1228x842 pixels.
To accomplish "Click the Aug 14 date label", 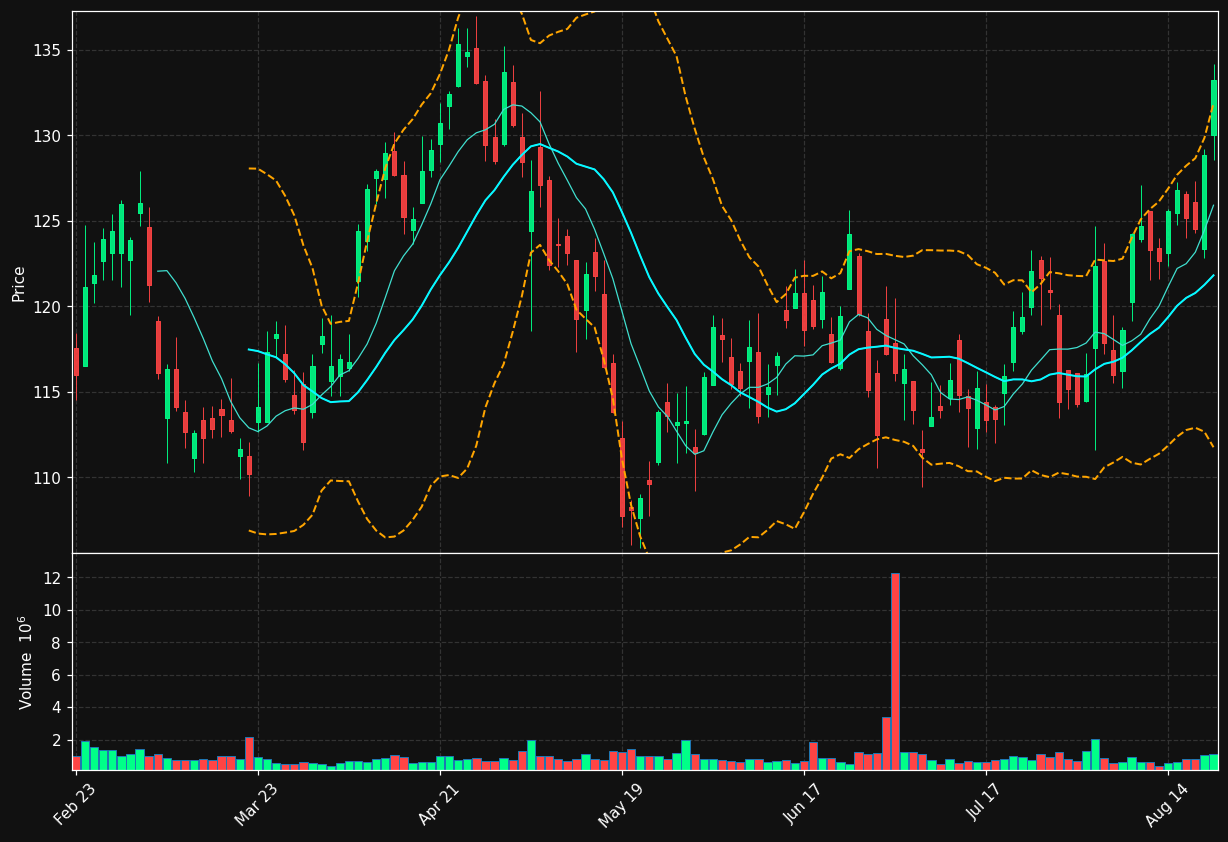I will pos(1167,804).
